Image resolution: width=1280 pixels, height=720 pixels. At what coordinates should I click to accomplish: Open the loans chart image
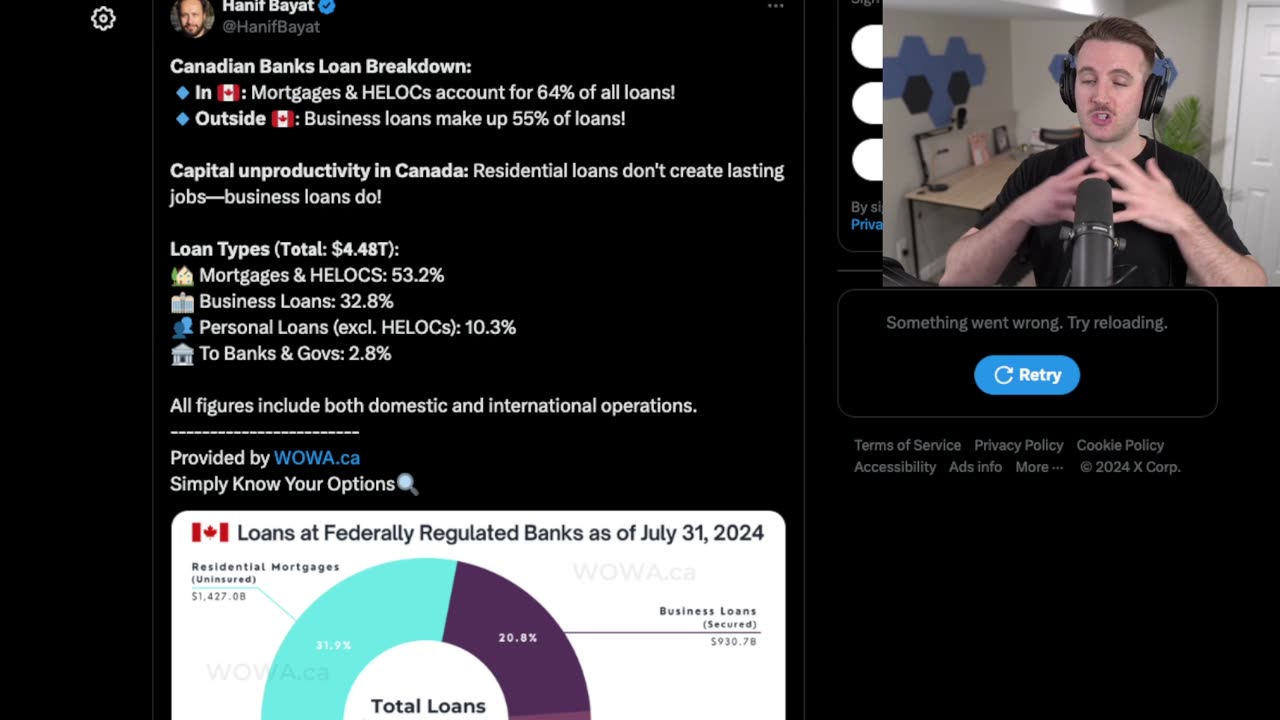point(478,615)
